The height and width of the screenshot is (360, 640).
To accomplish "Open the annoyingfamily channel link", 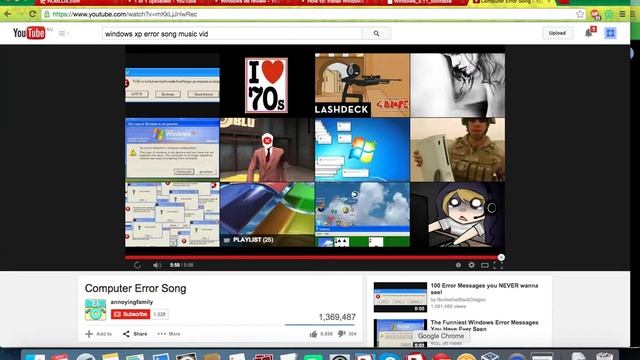I will click(132, 302).
